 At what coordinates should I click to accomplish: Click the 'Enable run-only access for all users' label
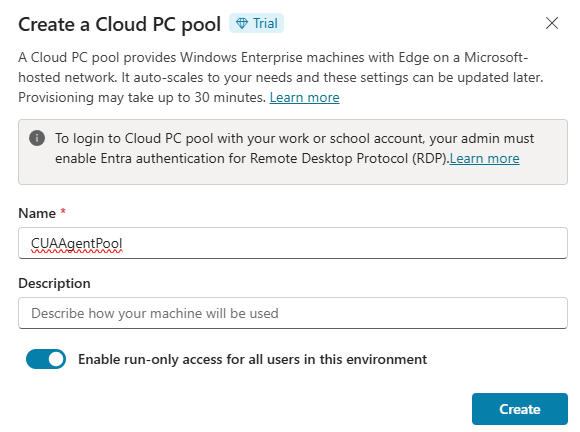[x=253, y=359]
